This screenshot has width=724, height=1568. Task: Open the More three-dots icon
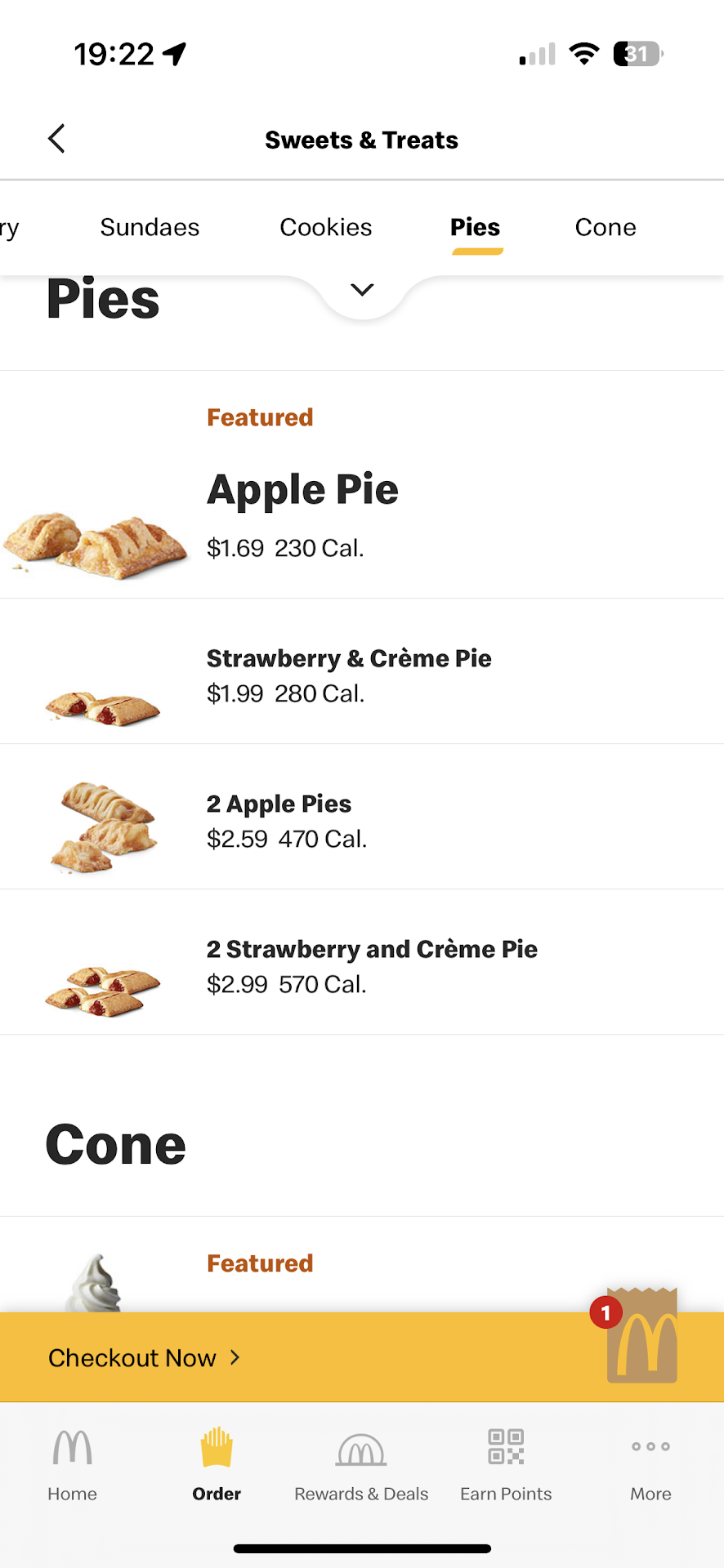tap(650, 1446)
